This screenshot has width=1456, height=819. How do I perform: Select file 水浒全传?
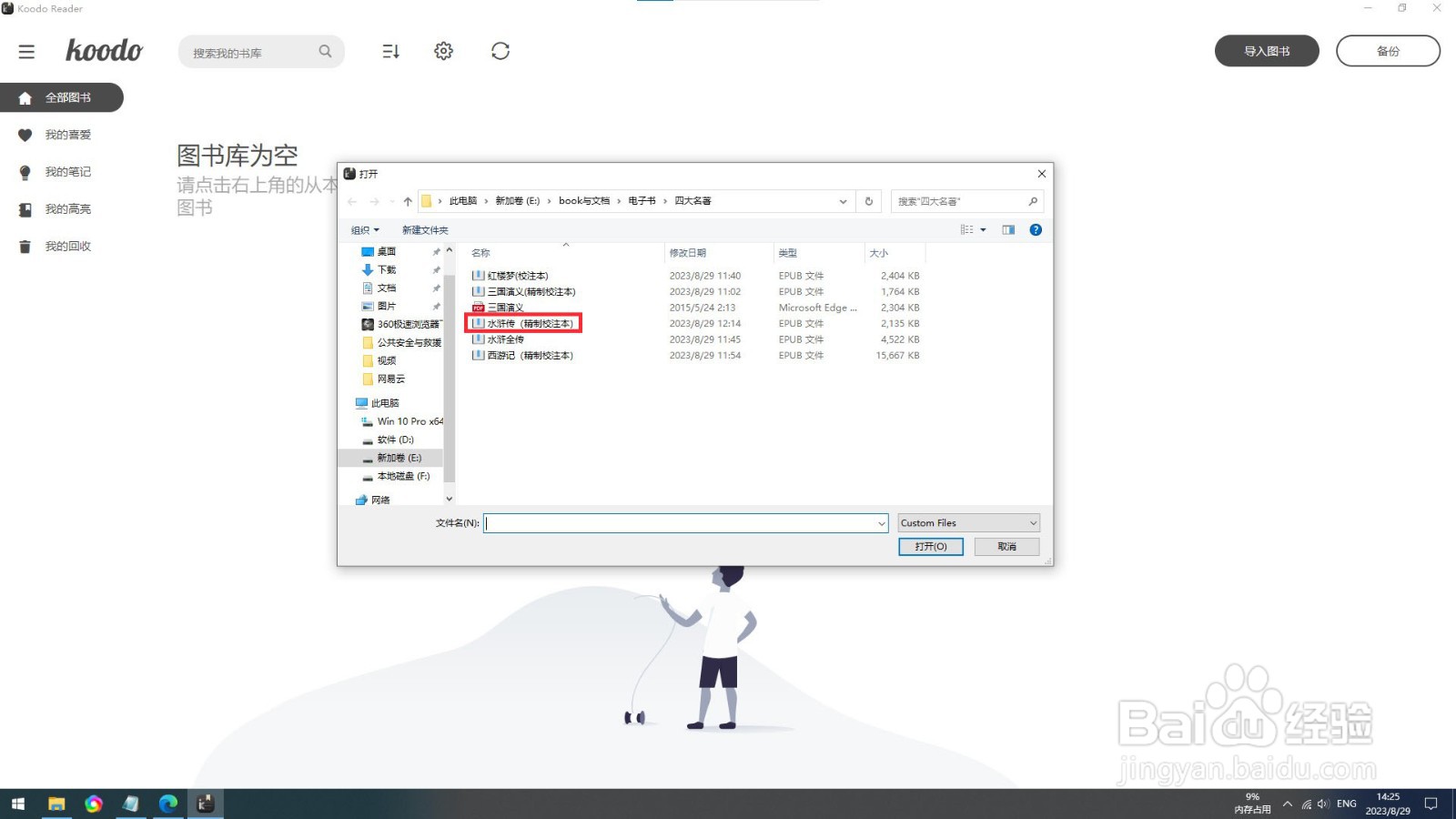pyautogui.click(x=498, y=339)
